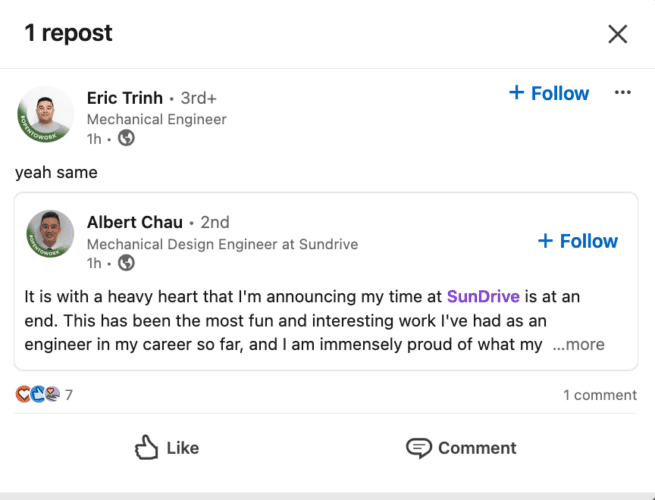This screenshot has height=500, width=655.
Task: Open the three-dot menu on Eric's post
Action: pos(623,93)
